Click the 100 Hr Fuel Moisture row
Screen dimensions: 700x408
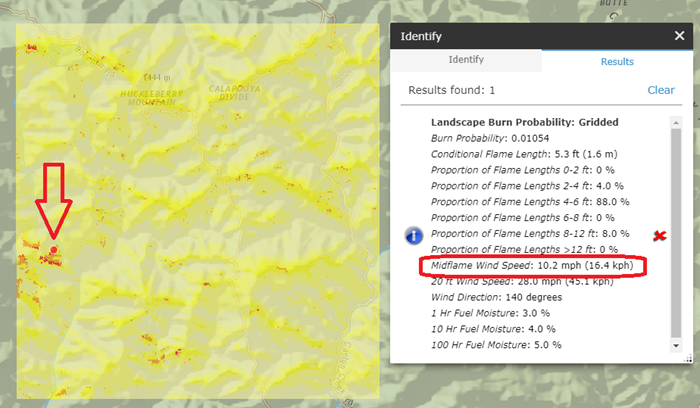click(496, 345)
